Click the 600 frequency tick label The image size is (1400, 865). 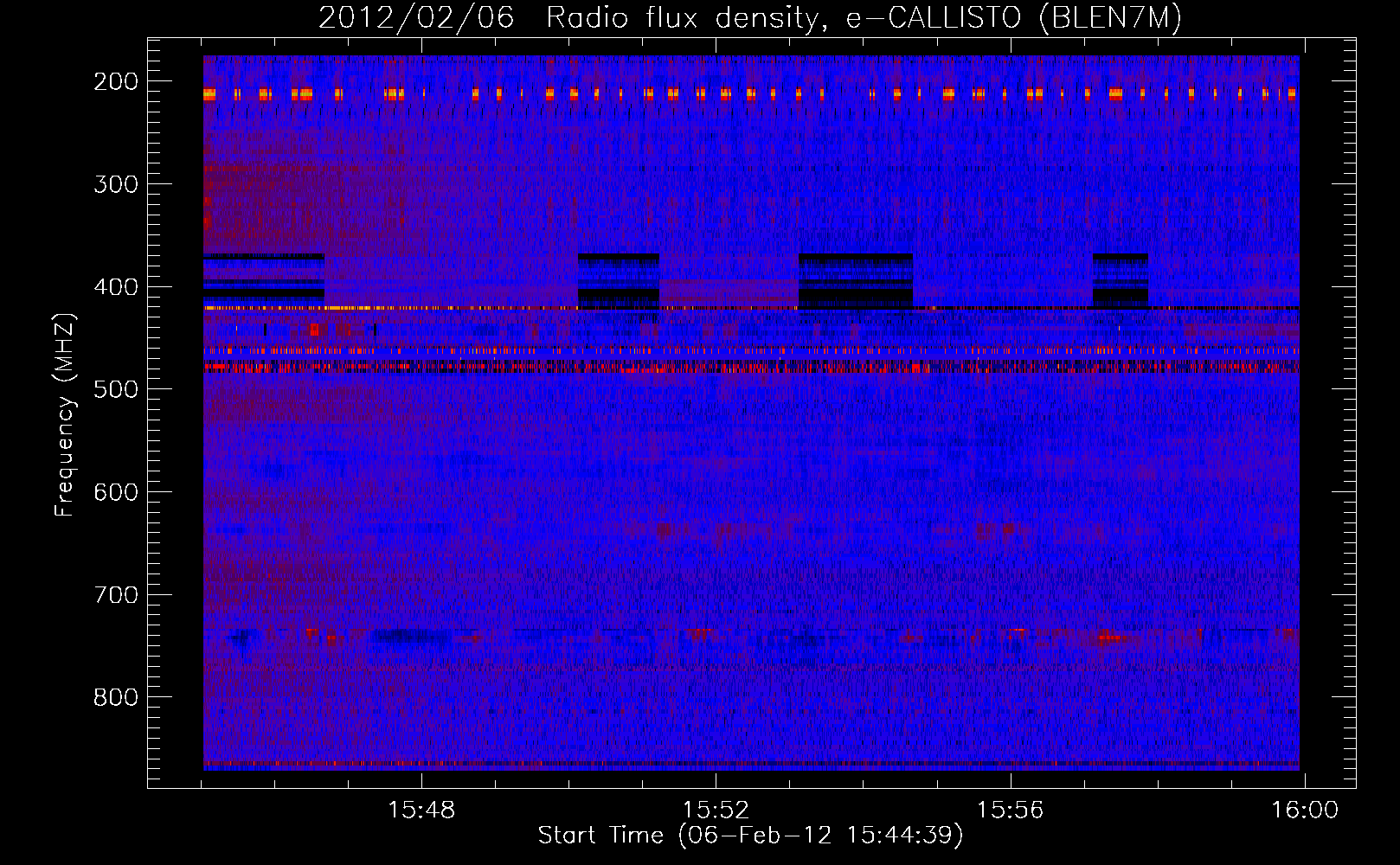[115, 492]
